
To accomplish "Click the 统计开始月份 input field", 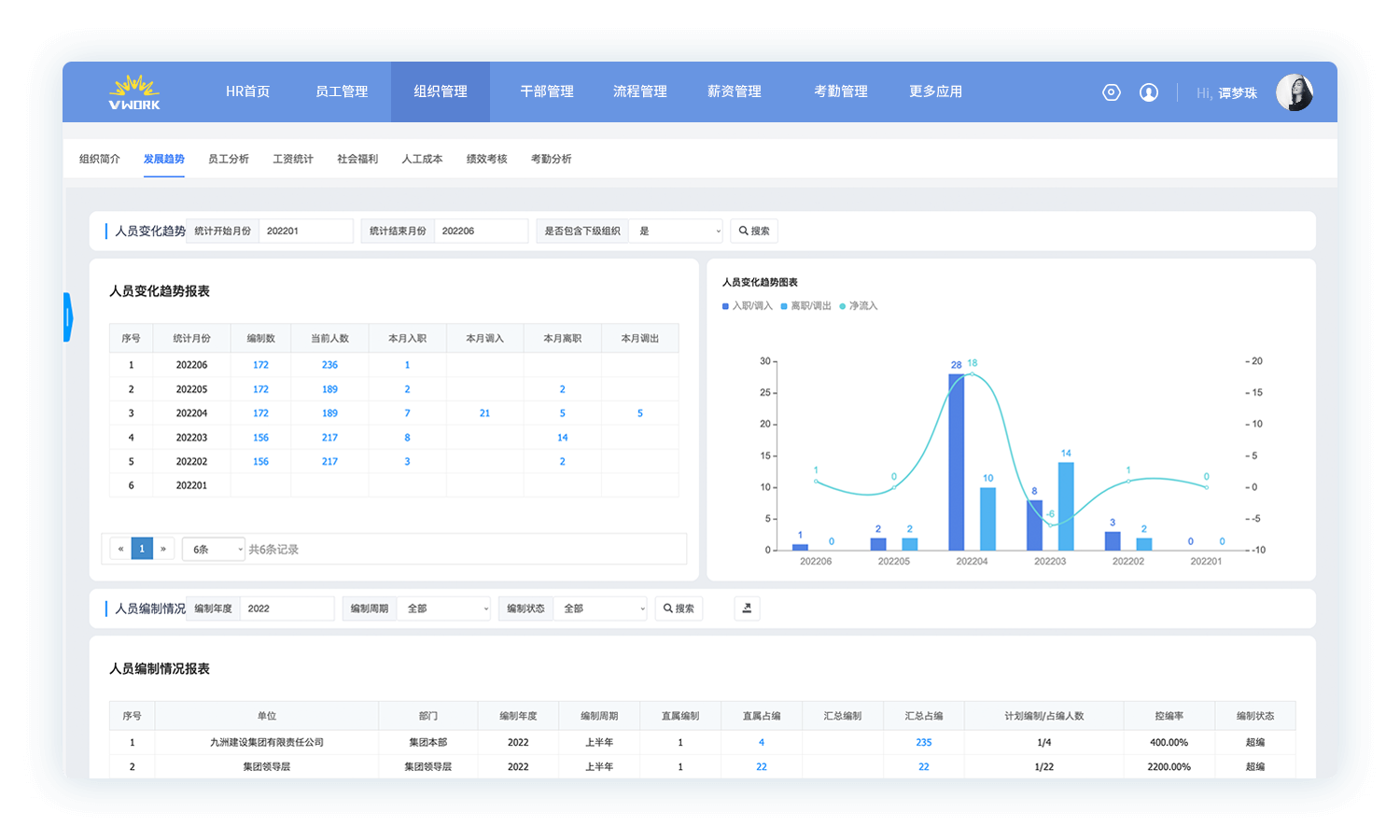I will (306, 231).
